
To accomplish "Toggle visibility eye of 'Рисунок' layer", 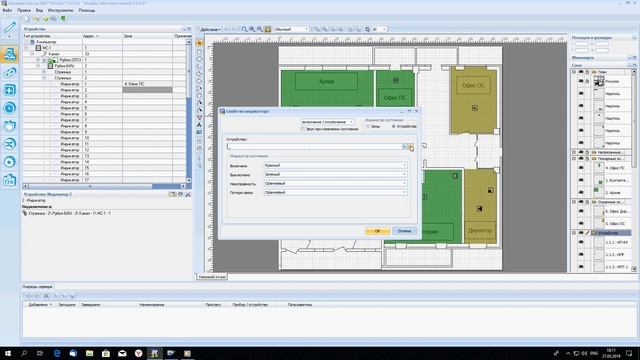I will (x=581, y=82).
